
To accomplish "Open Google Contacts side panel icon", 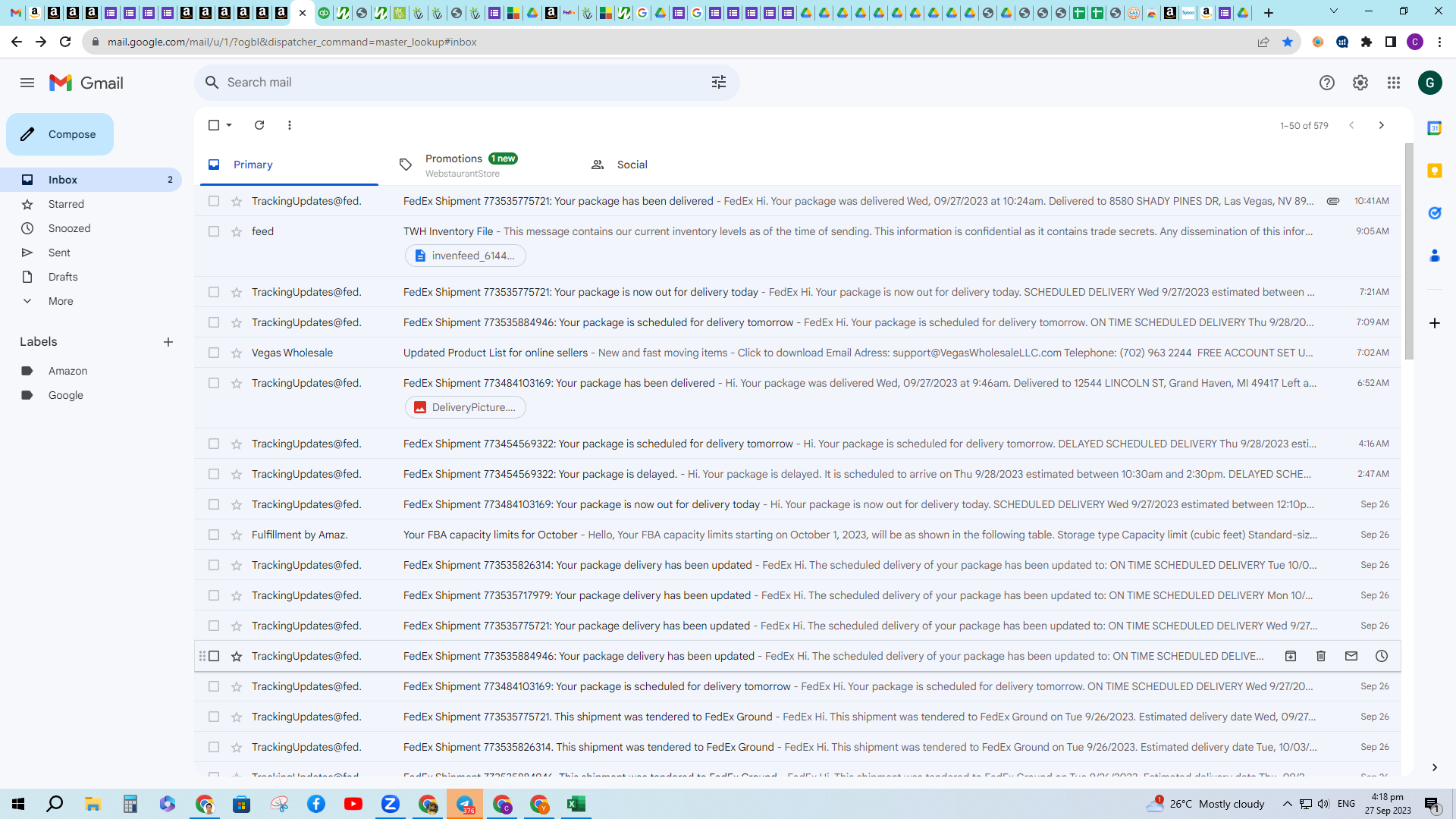I will [x=1435, y=256].
